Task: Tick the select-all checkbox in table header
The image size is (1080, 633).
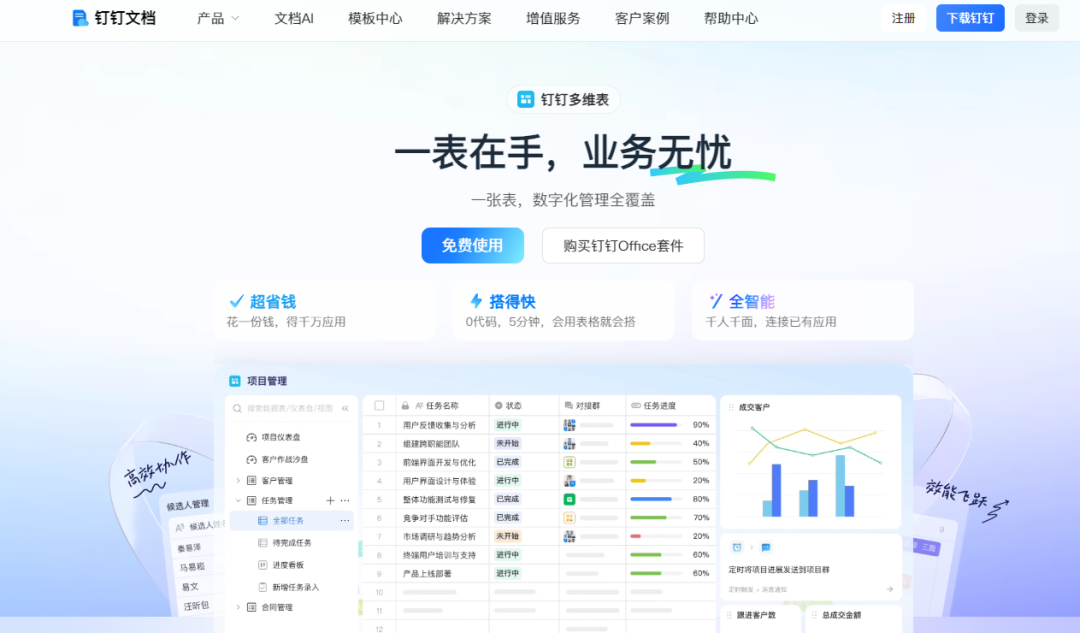Action: pyautogui.click(x=380, y=406)
